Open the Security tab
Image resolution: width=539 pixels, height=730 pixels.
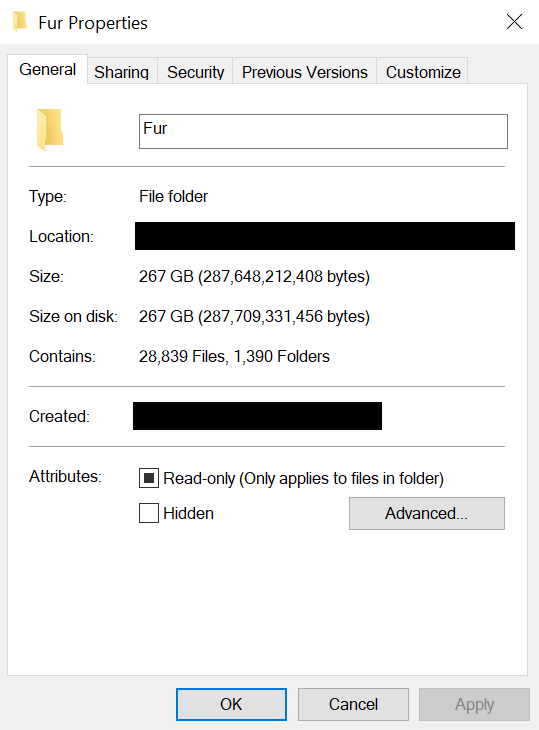point(195,71)
